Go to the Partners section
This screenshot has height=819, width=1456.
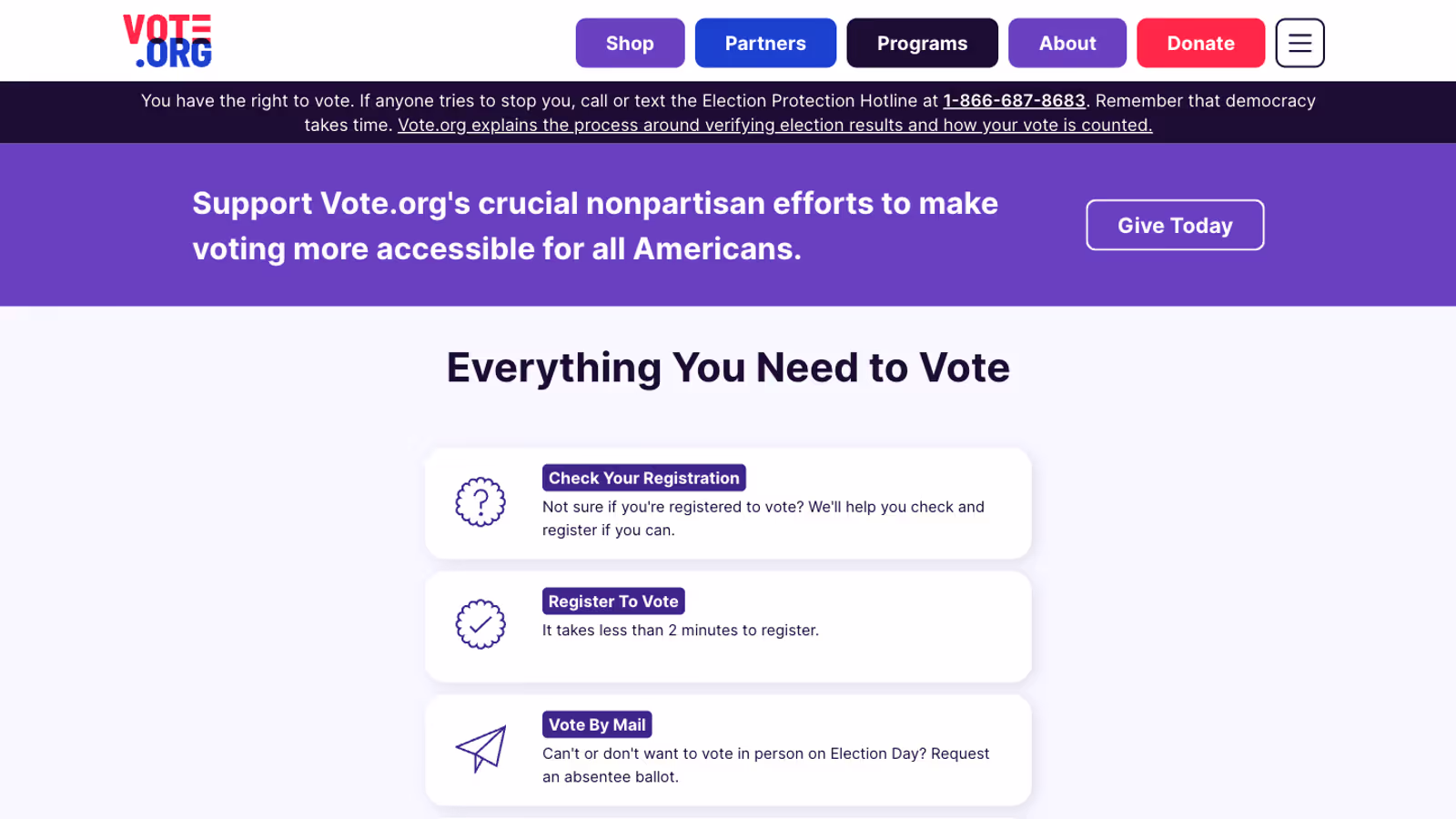click(765, 43)
